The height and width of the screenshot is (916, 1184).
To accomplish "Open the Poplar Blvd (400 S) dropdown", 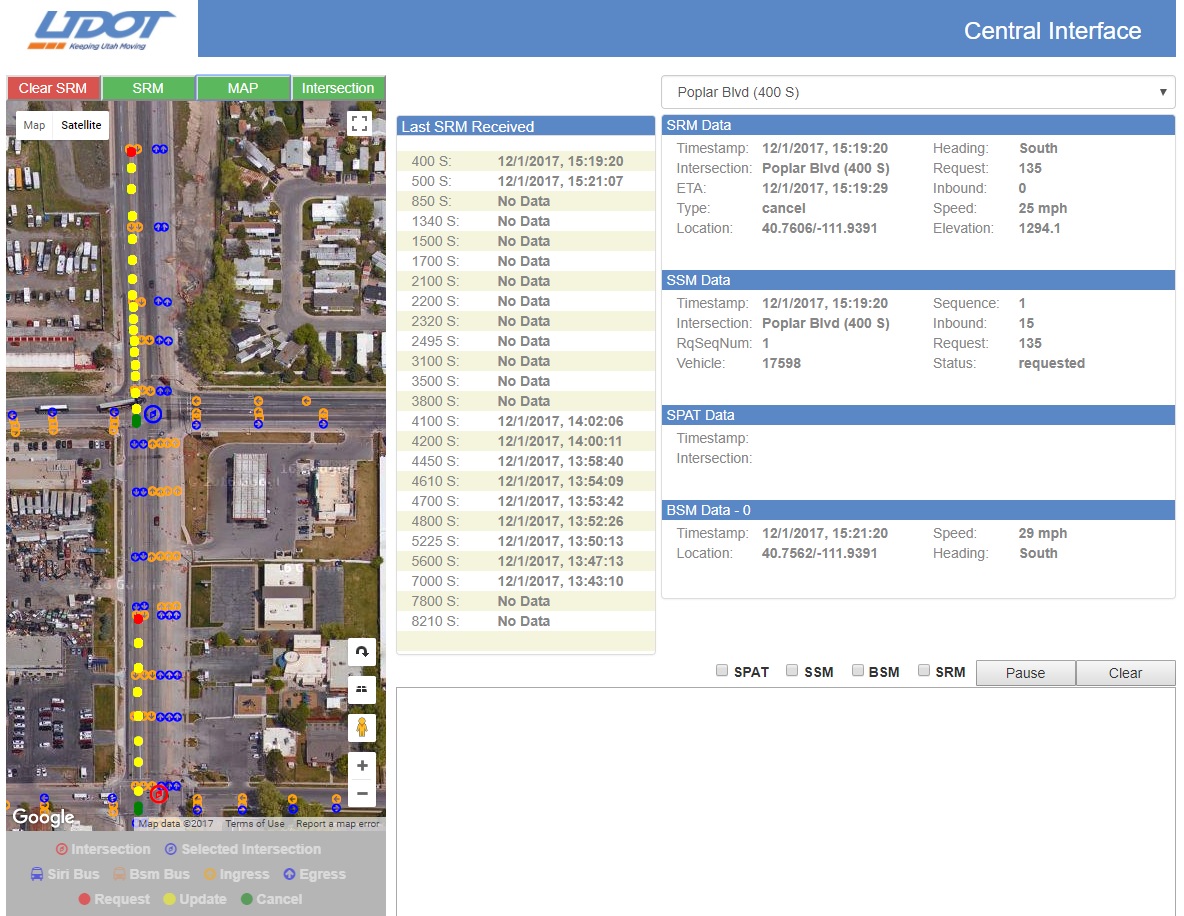I will coord(918,92).
